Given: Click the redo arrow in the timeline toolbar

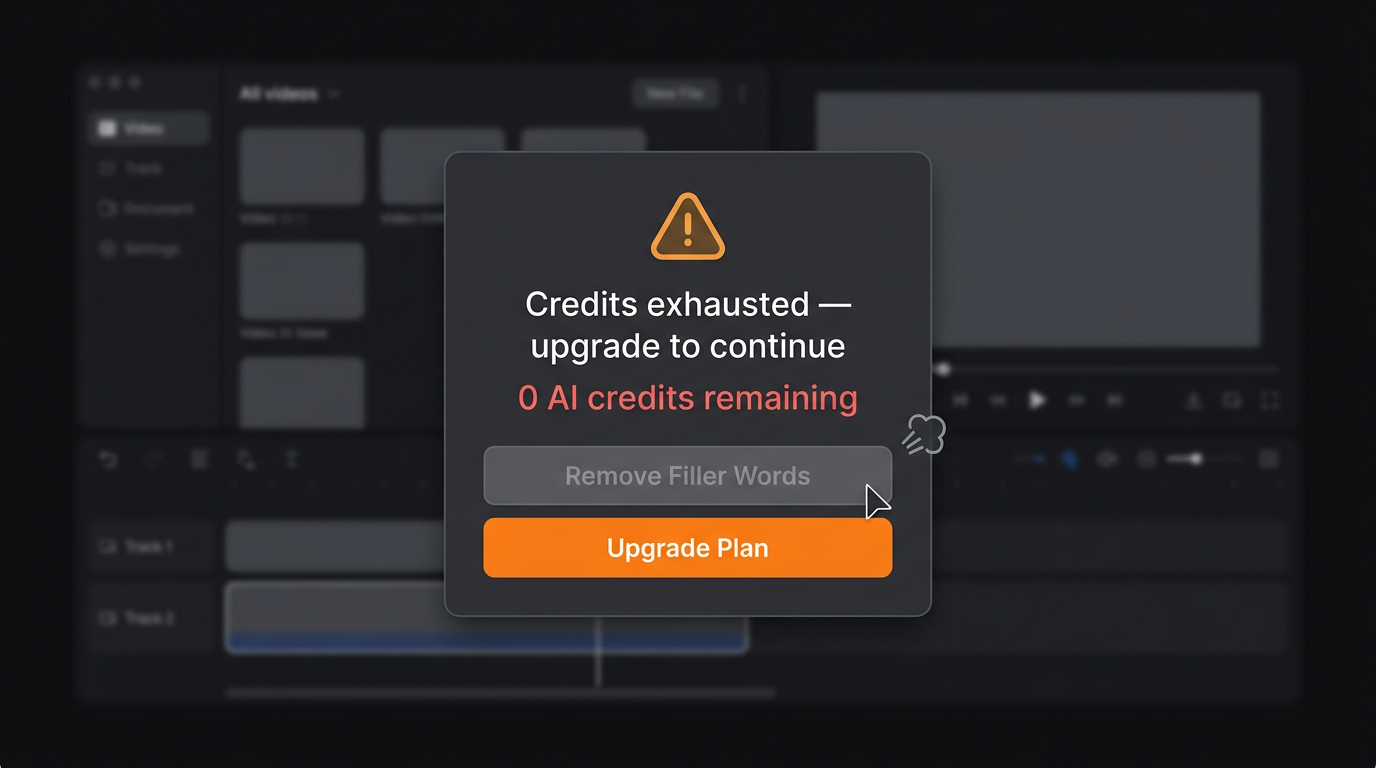Looking at the screenshot, I should pos(153,459).
